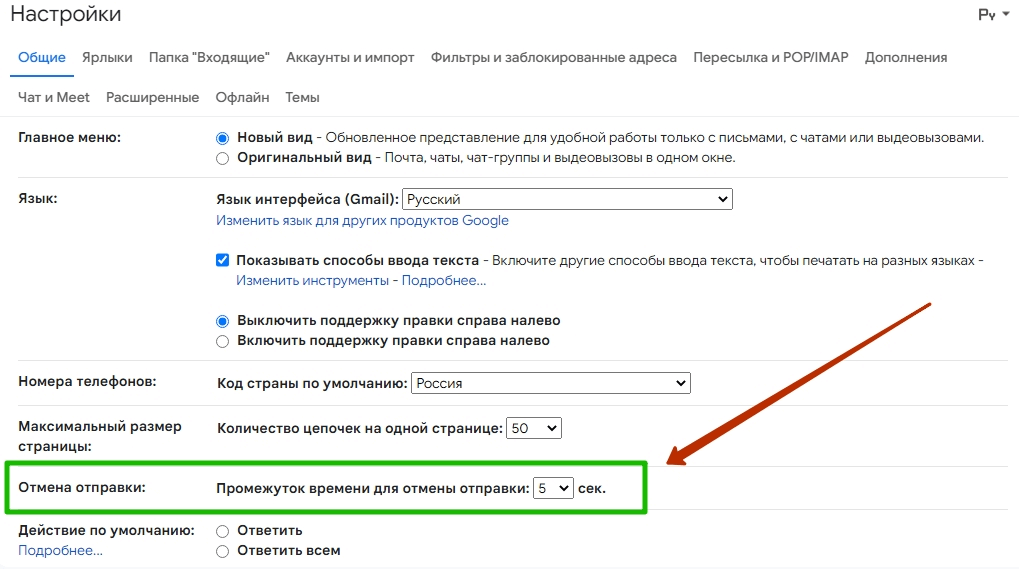Image resolution: width=1019 pixels, height=569 pixels.
Task: Select Ответить всем as default action
Action: pos(223,551)
